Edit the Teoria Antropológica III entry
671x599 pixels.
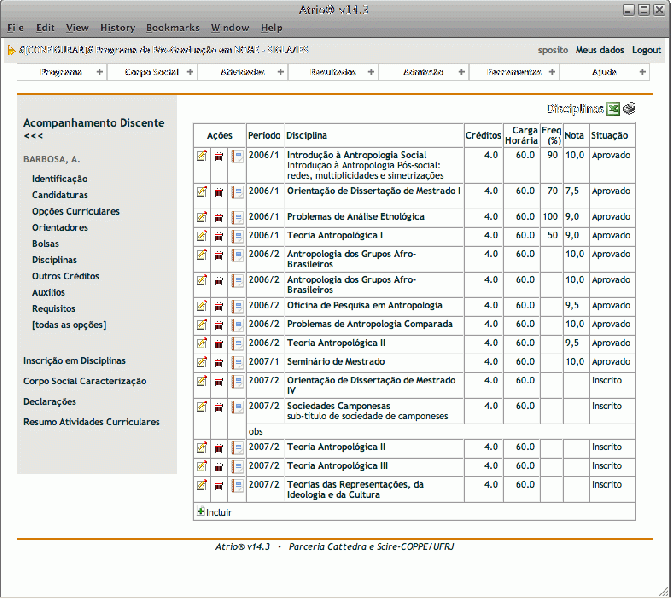pos(202,466)
